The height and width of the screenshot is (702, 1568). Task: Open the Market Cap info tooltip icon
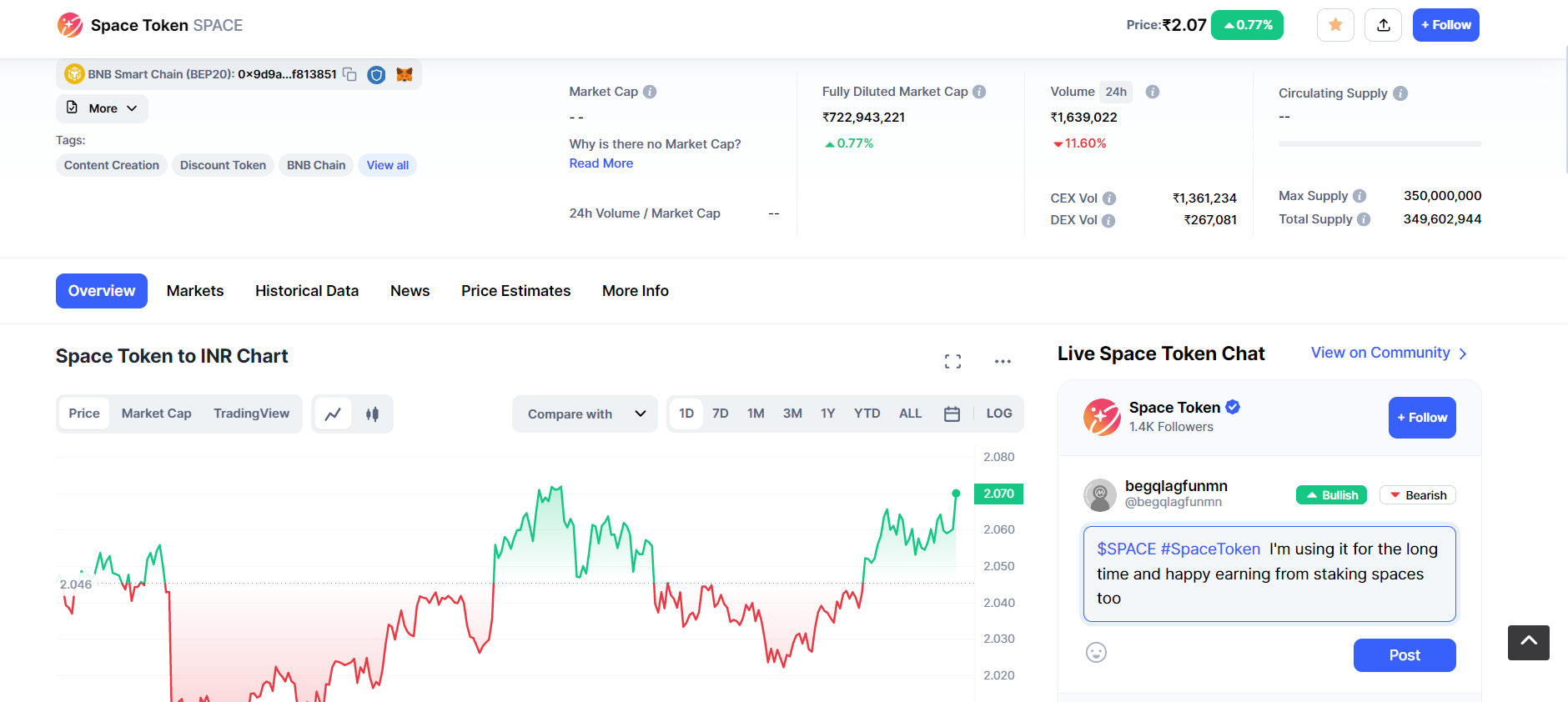[650, 92]
